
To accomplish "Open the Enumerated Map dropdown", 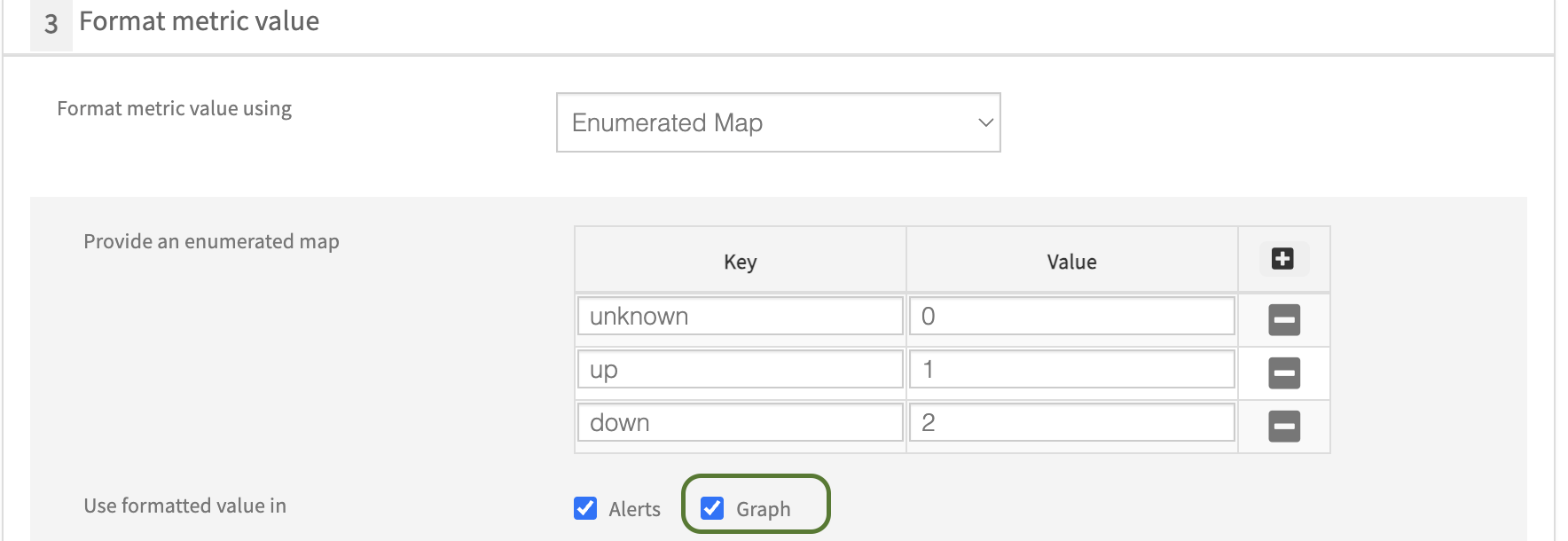I will pos(778,122).
